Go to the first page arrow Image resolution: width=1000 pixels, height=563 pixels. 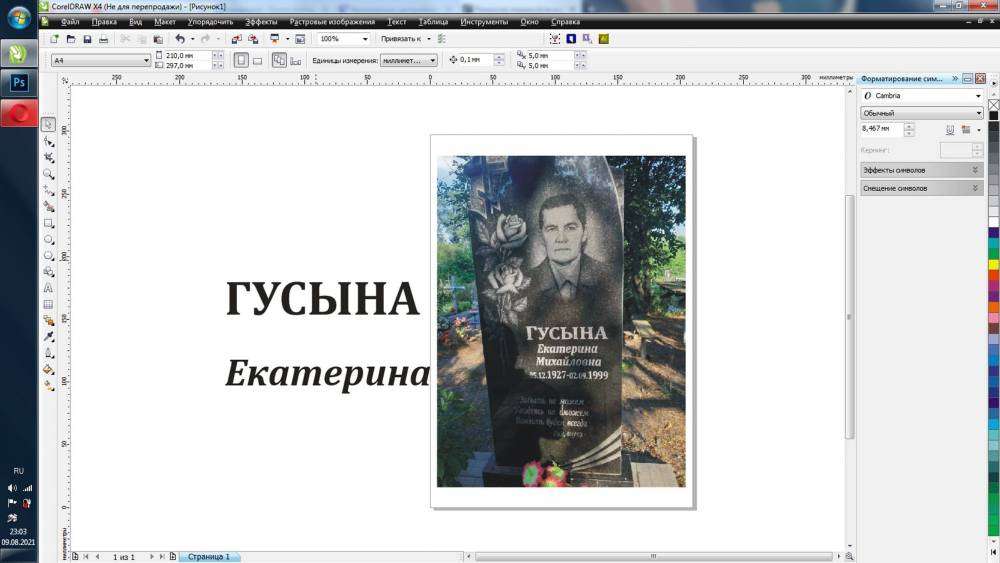(x=86, y=557)
